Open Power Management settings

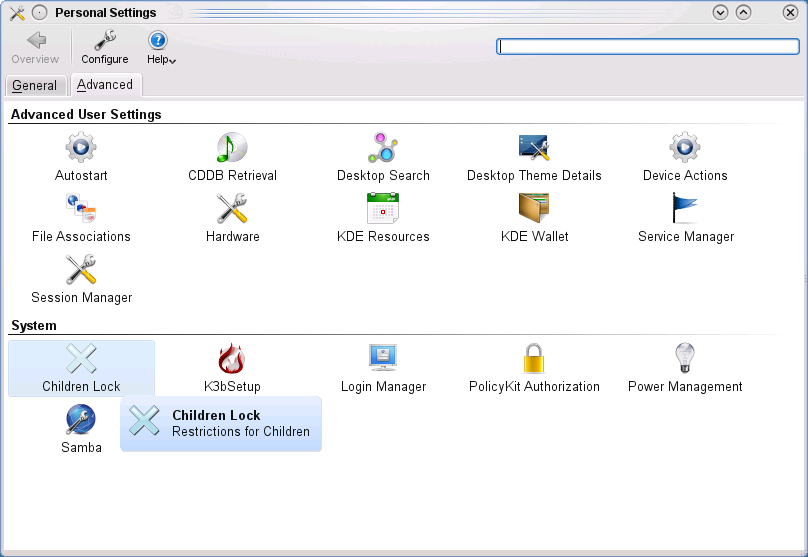tap(685, 368)
